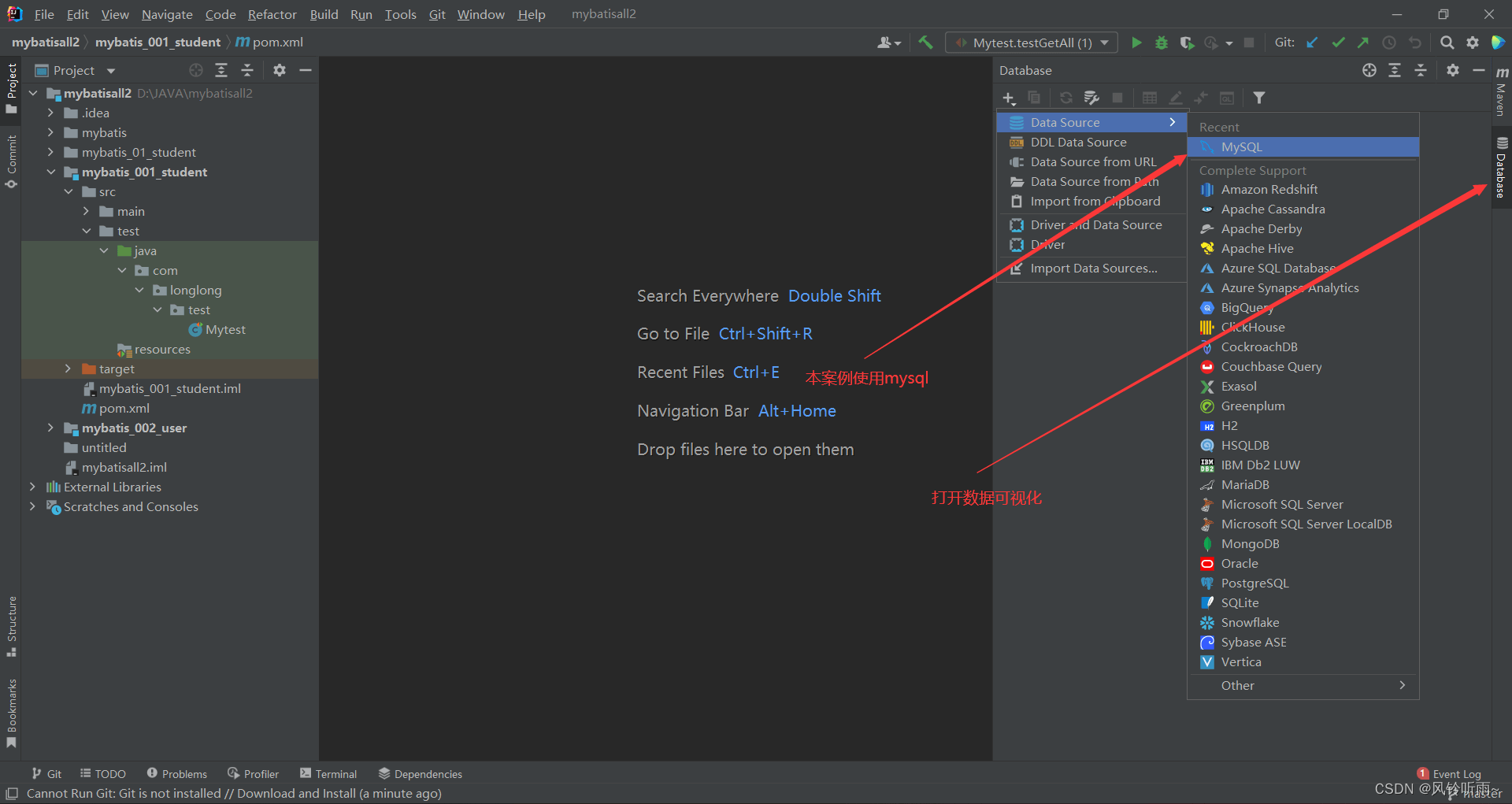Expand External Libraries node
Screen dimensions: 1512x804
coord(32,487)
